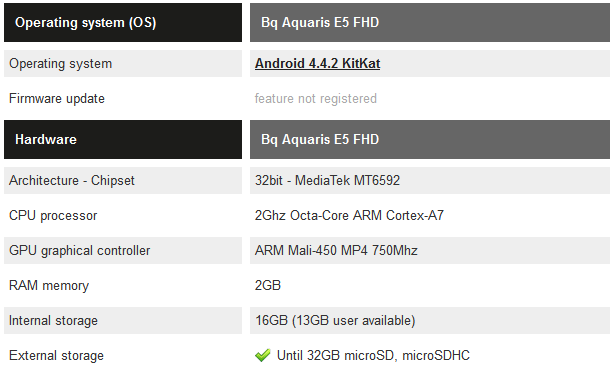
Task: Click the green checkmark beside External storage
Action: pos(262,355)
